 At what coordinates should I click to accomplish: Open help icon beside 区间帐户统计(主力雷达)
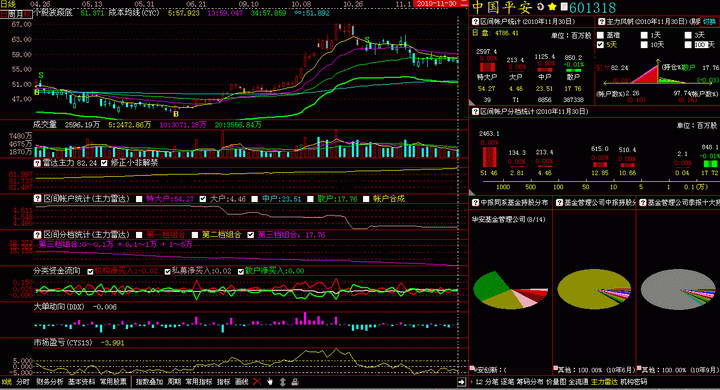click(37, 198)
